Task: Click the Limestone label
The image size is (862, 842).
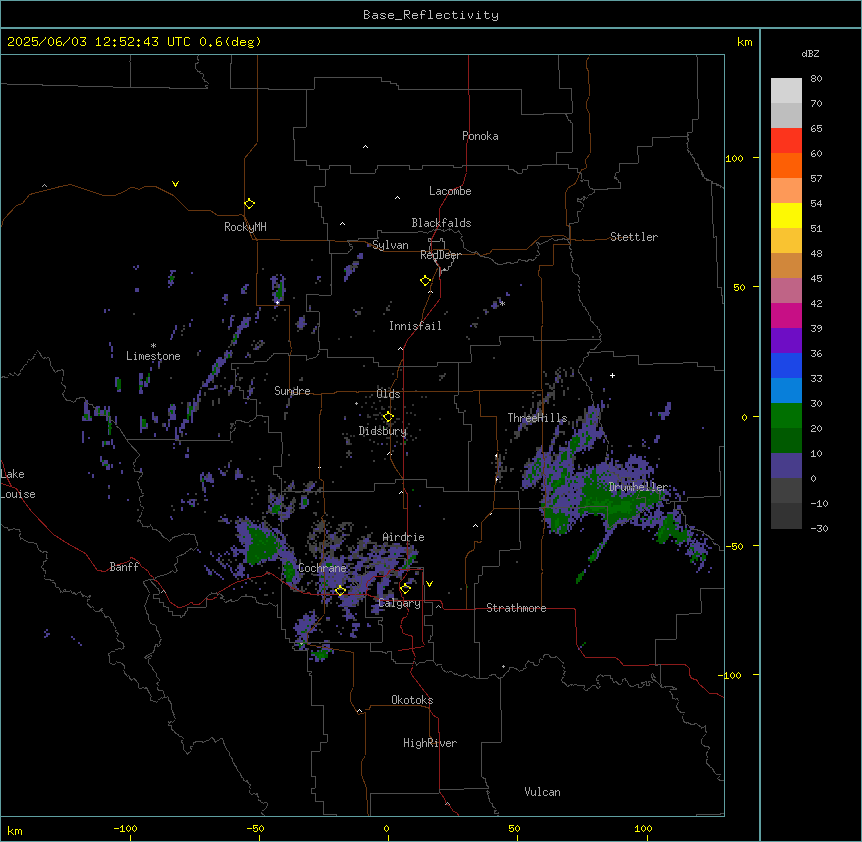Action: click(153, 356)
